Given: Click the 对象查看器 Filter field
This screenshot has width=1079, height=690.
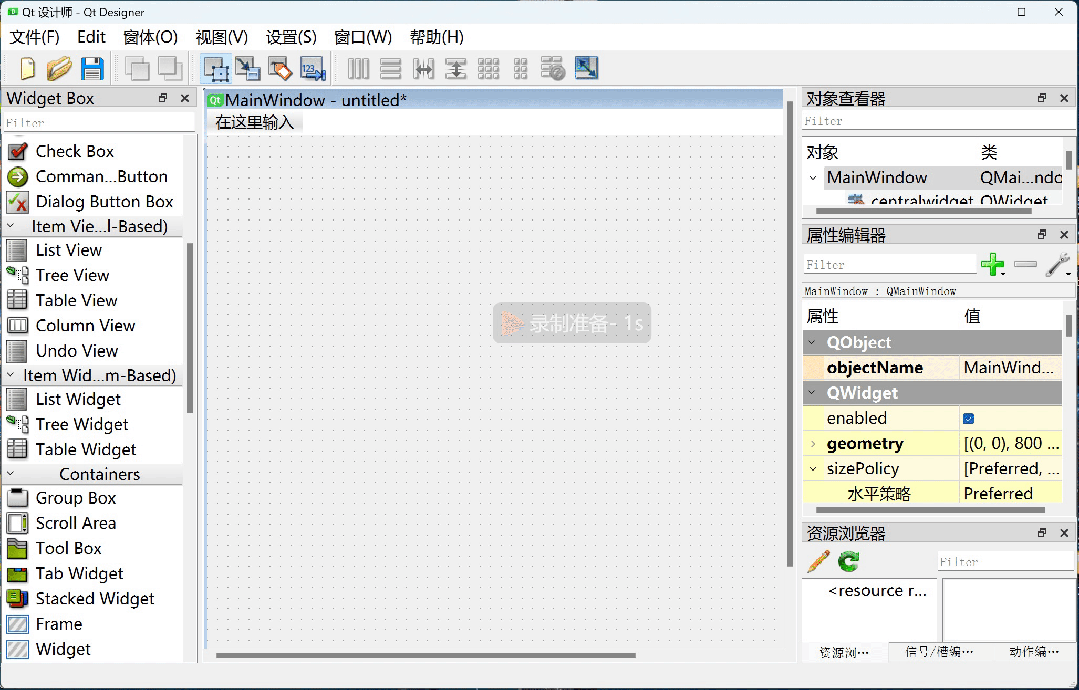Looking at the screenshot, I should pos(938,121).
